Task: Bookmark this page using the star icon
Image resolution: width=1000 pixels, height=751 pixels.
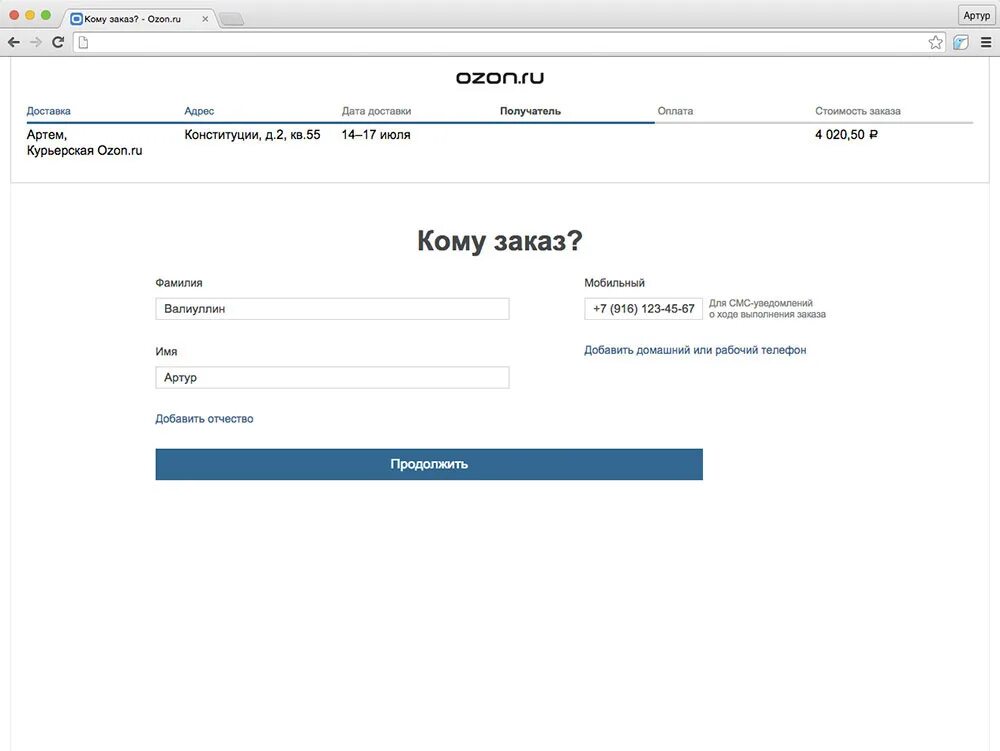Action: 935,42
